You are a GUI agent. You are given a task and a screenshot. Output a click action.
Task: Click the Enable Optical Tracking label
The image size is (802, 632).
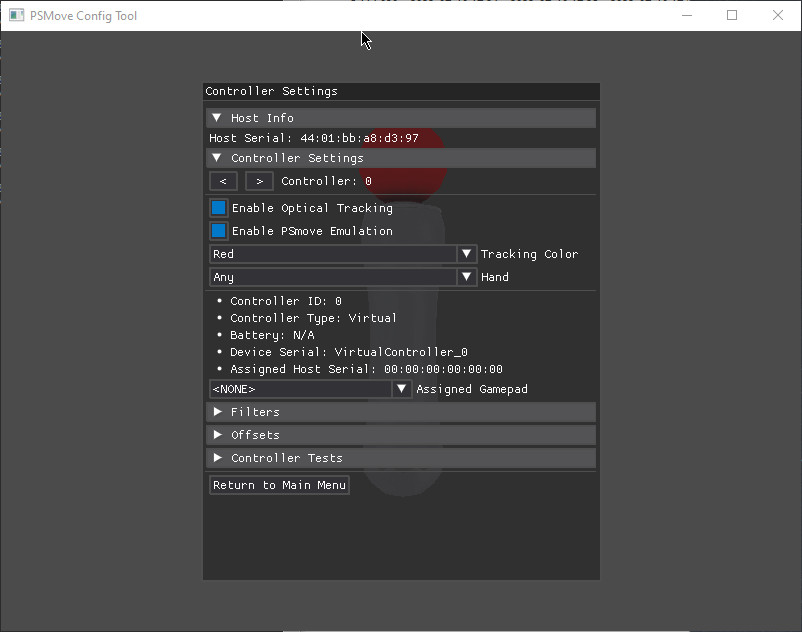pos(312,208)
